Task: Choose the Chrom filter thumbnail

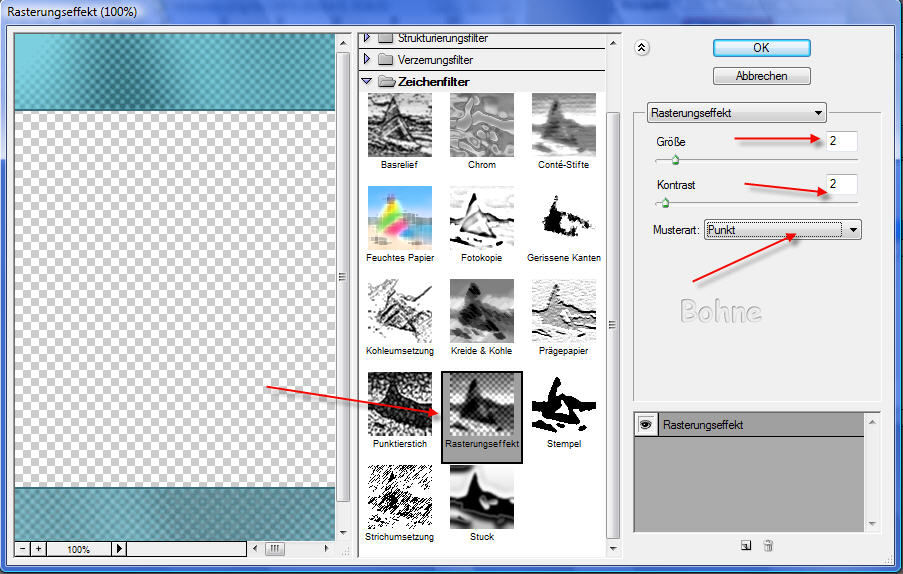Action: click(481, 125)
